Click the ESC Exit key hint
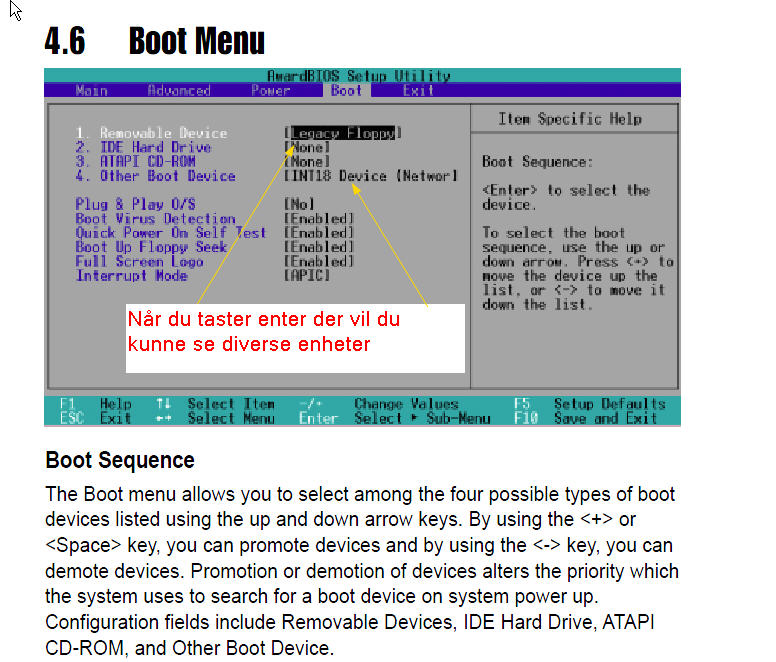This screenshot has height=662, width=776. (96, 419)
